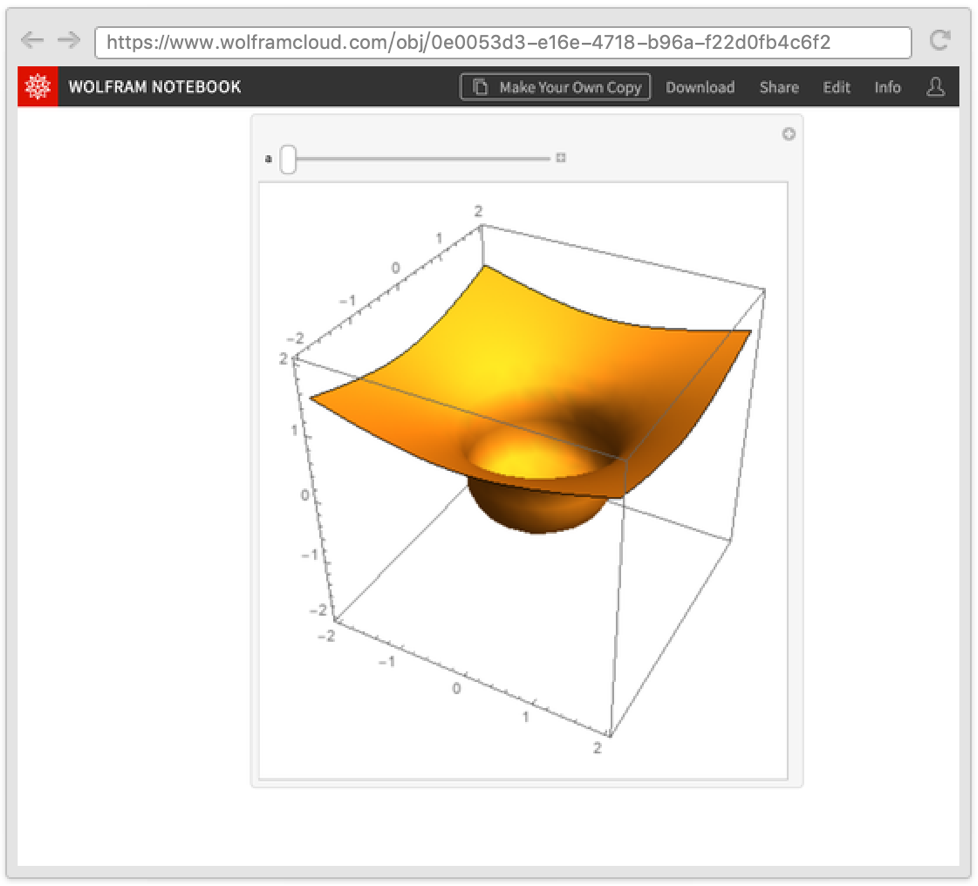Viewport: 978px width, 886px height.
Task: Click the WOLFRAM NOTEBOOK title text
Action: tap(155, 87)
